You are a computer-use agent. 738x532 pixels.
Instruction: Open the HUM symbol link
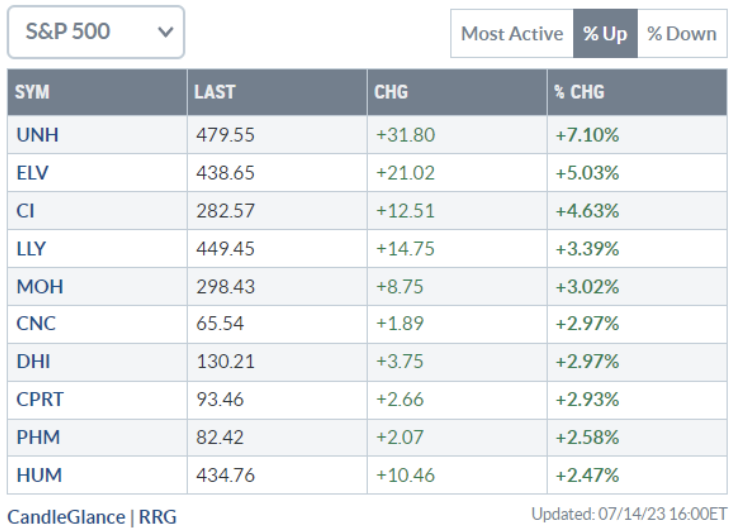38,474
